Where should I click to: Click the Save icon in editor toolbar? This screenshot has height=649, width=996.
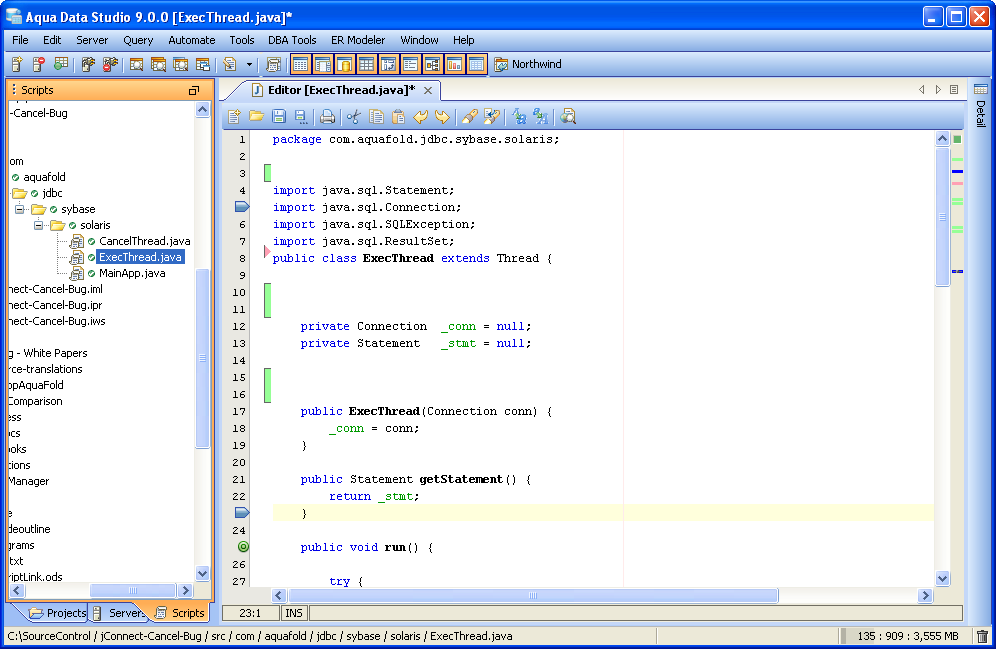279,117
